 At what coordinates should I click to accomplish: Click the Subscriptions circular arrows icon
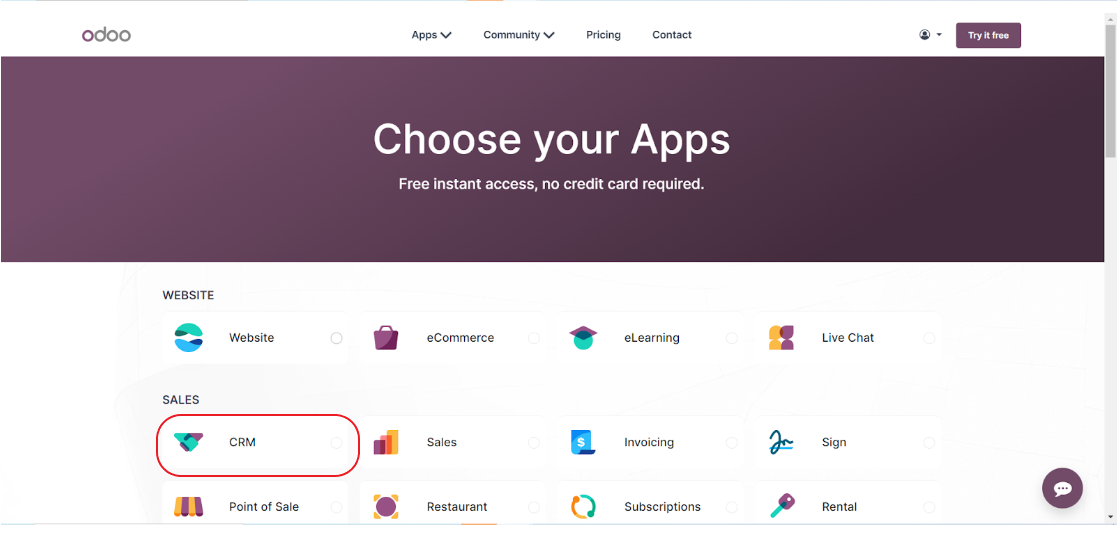pos(583,507)
